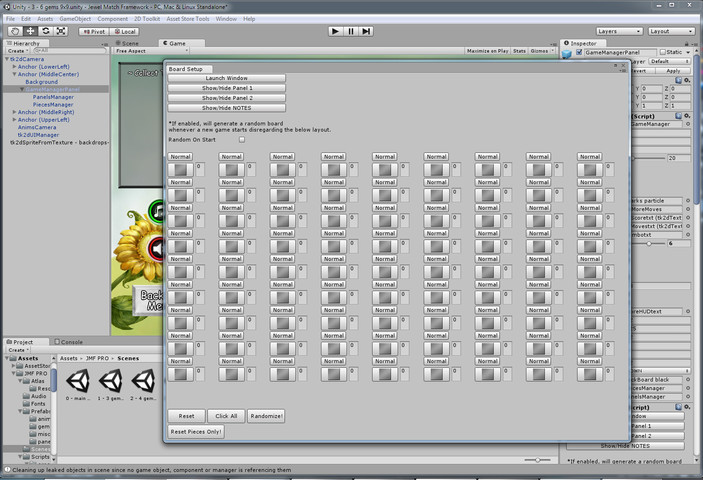
Task: Open the 2D Toolkit menu
Action: click(x=147, y=19)
